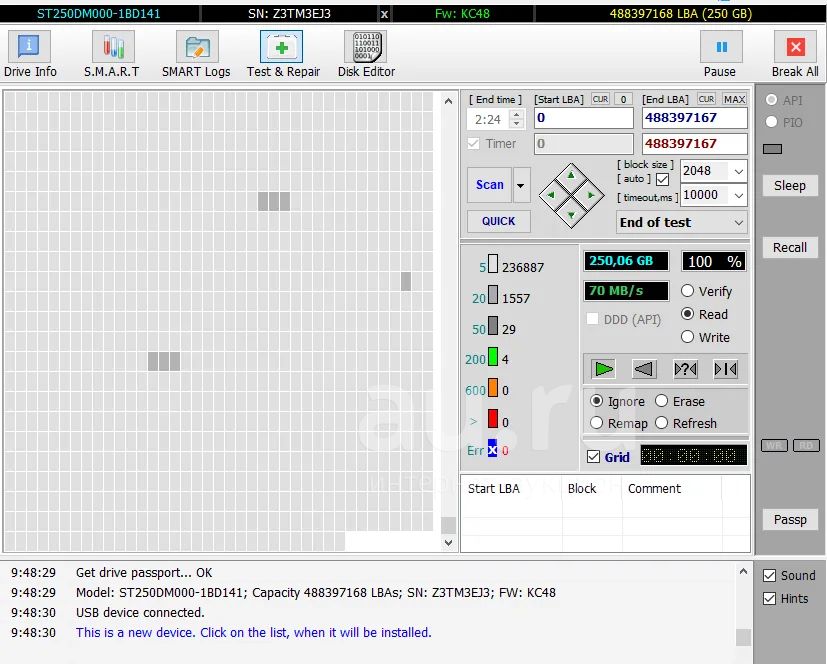Click the 0 button above Start LBA
827x664 pixels.
[623, 99]
